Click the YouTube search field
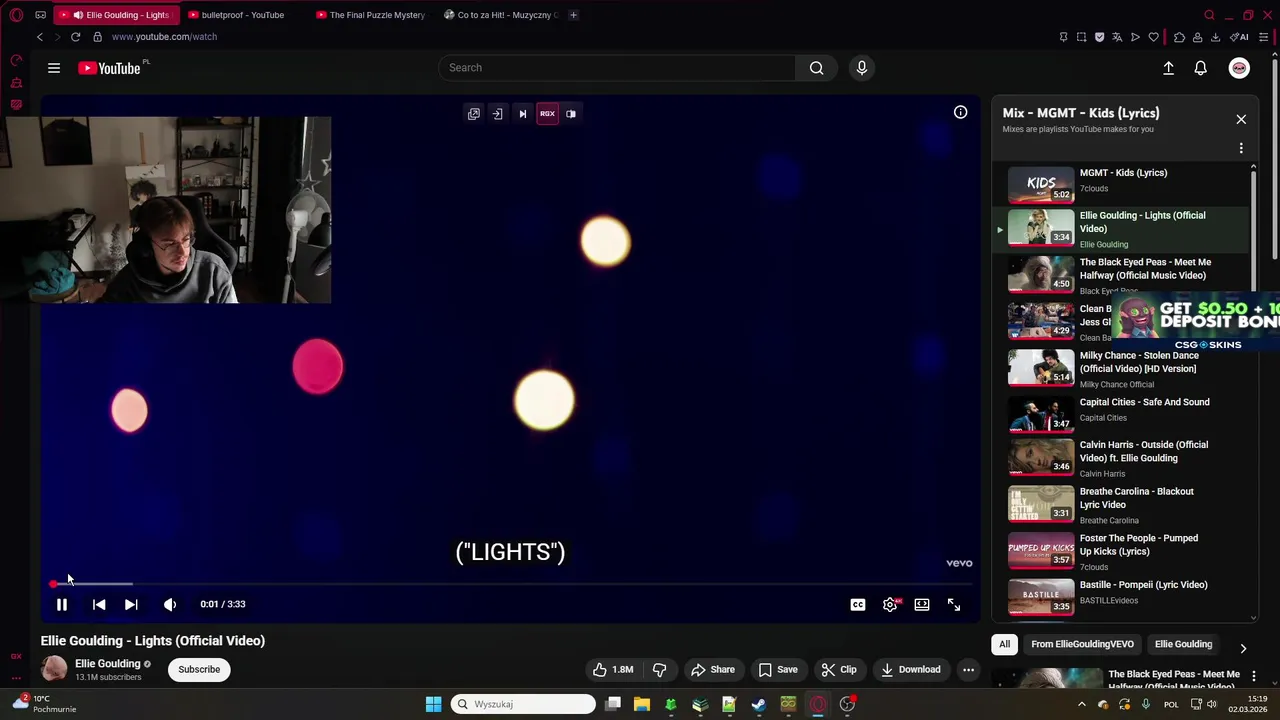The image size is (1280, 720). pyautogui.click(x=617, y=68)
